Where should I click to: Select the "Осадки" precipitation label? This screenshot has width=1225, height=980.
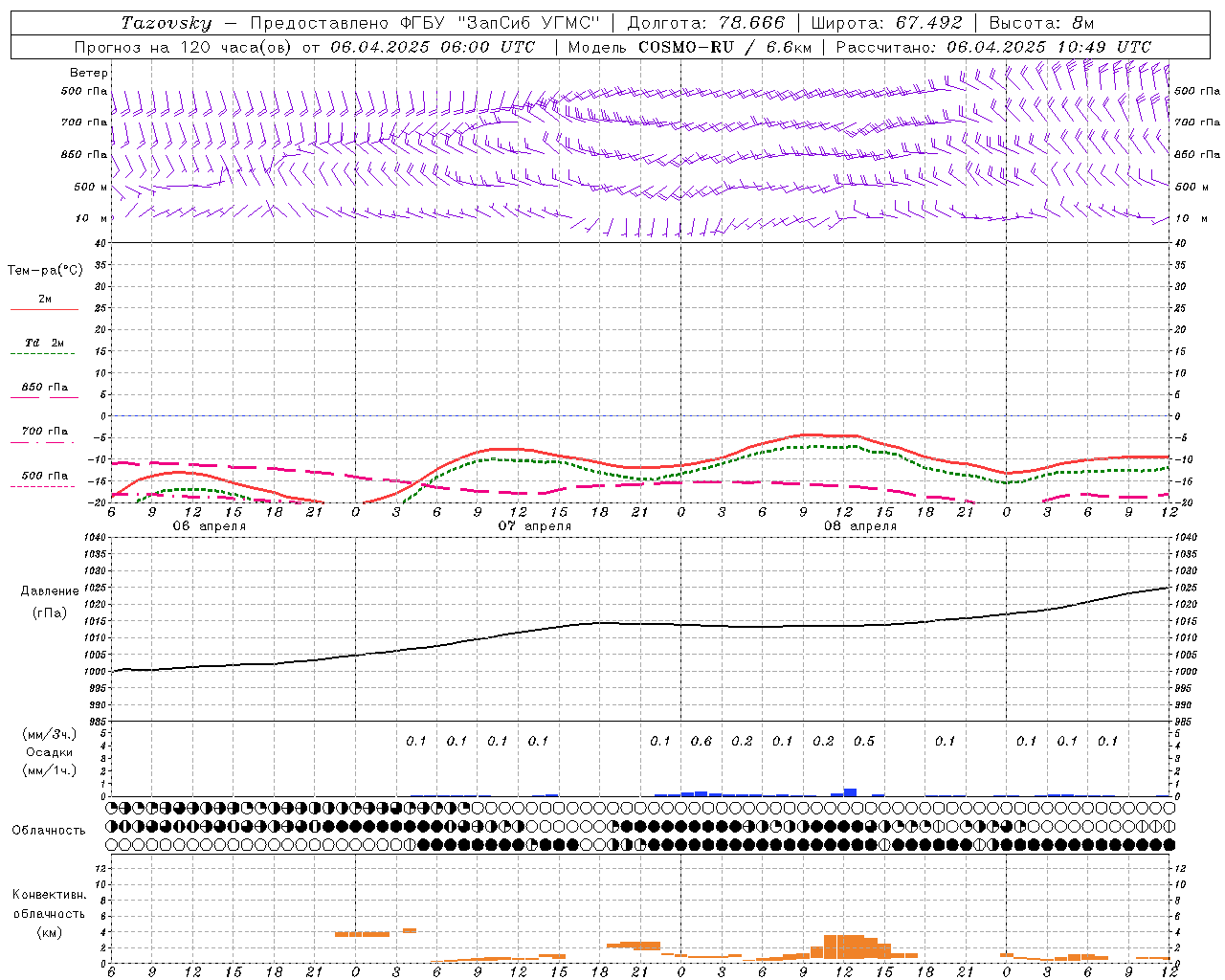(50, 752)
